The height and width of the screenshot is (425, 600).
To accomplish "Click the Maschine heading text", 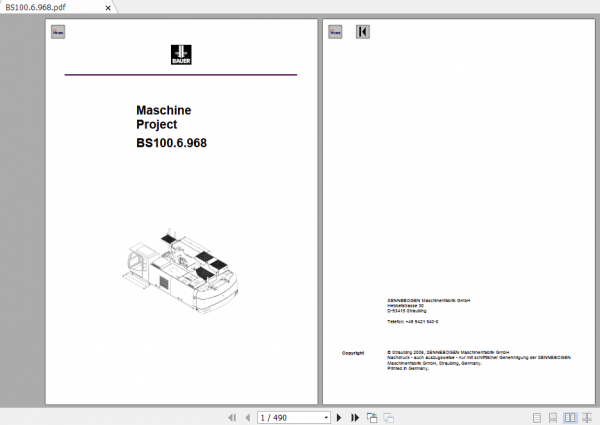I will (164, 110).
